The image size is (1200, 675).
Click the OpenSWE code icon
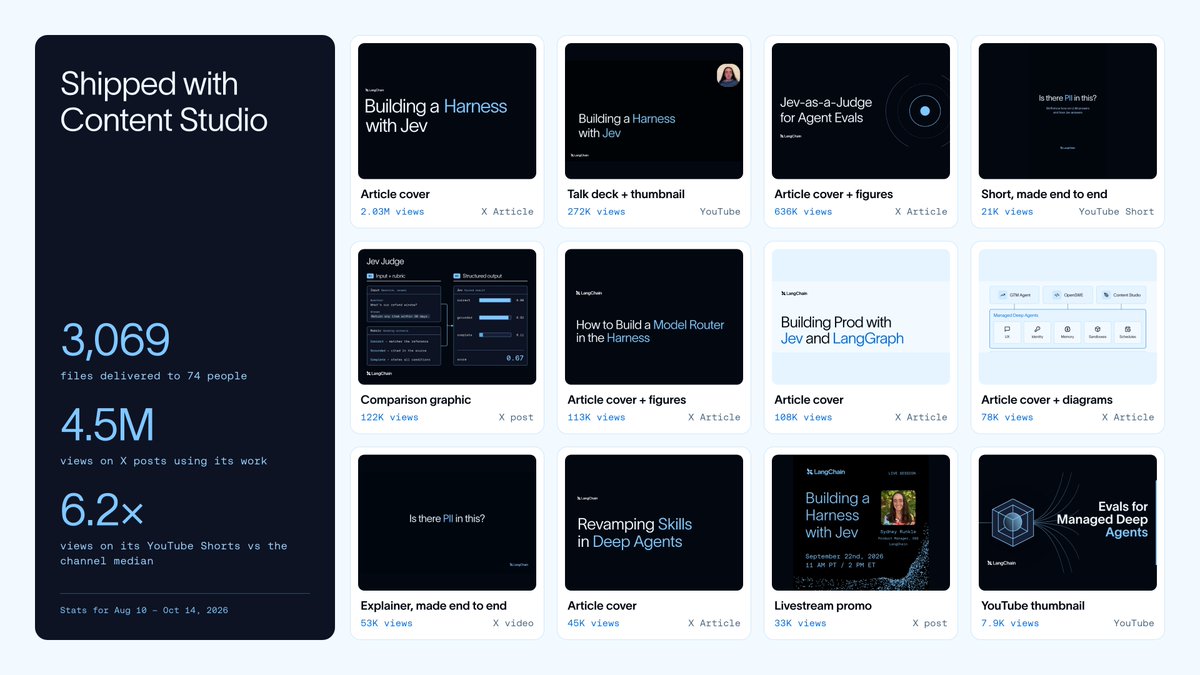click(1056, 295)
